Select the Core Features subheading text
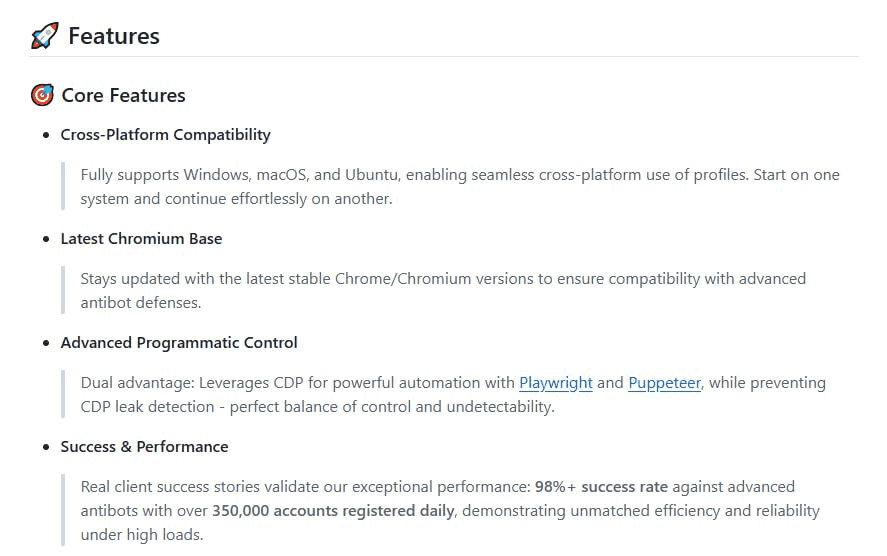This screenshot has width=887, height=556. (x=123, y=96)
